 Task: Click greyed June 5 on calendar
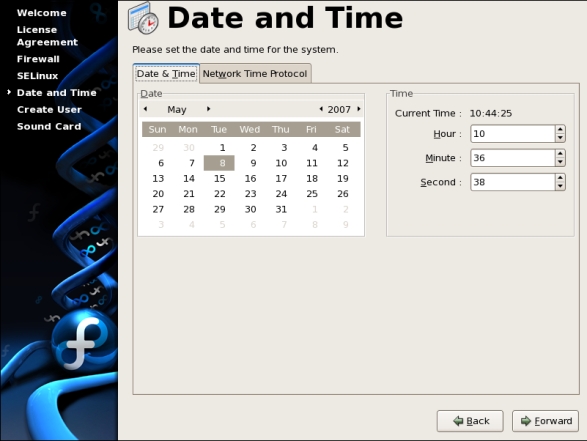click(x=222, y=225)
